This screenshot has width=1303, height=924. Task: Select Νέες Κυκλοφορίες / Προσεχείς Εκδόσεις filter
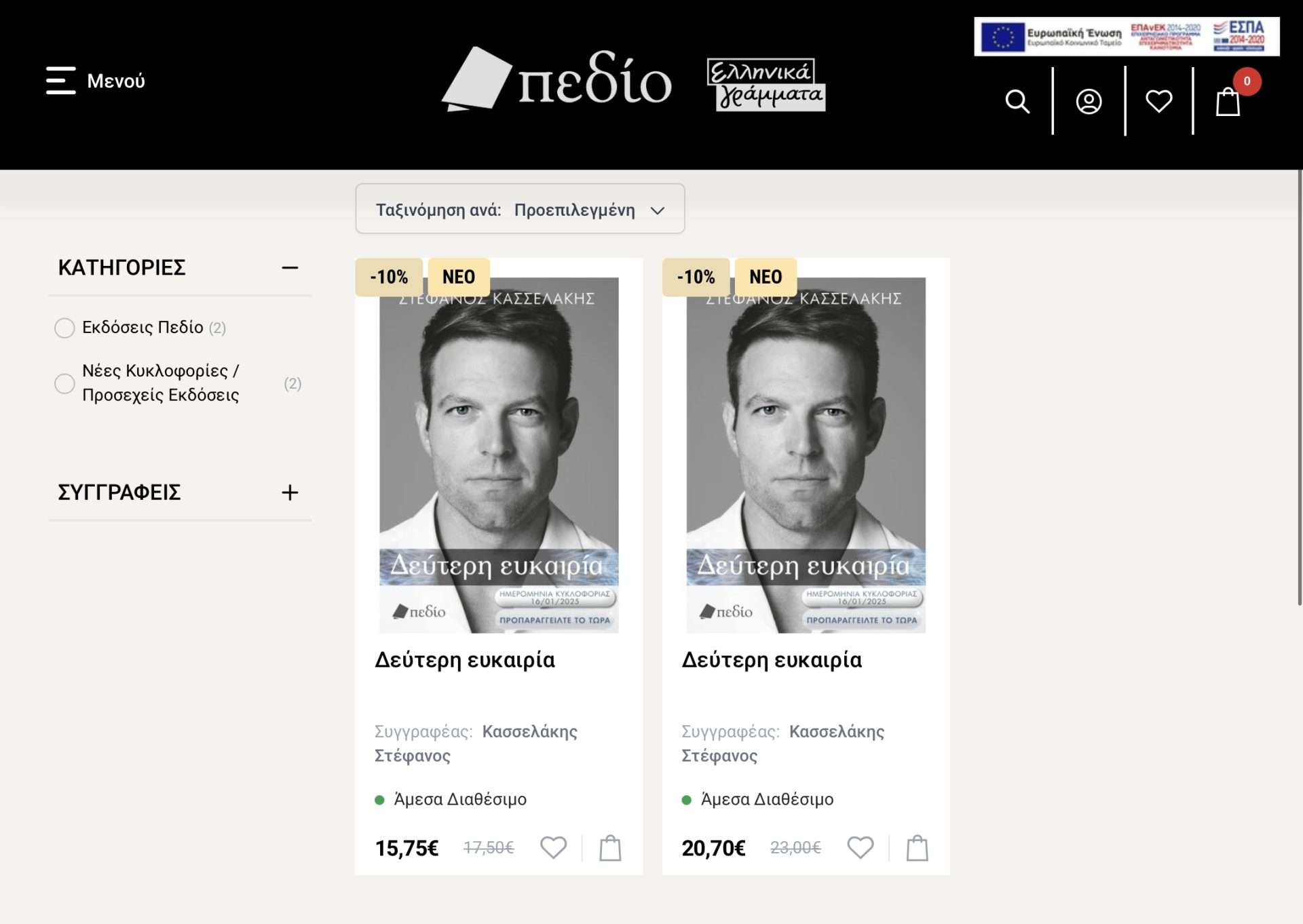64,383
